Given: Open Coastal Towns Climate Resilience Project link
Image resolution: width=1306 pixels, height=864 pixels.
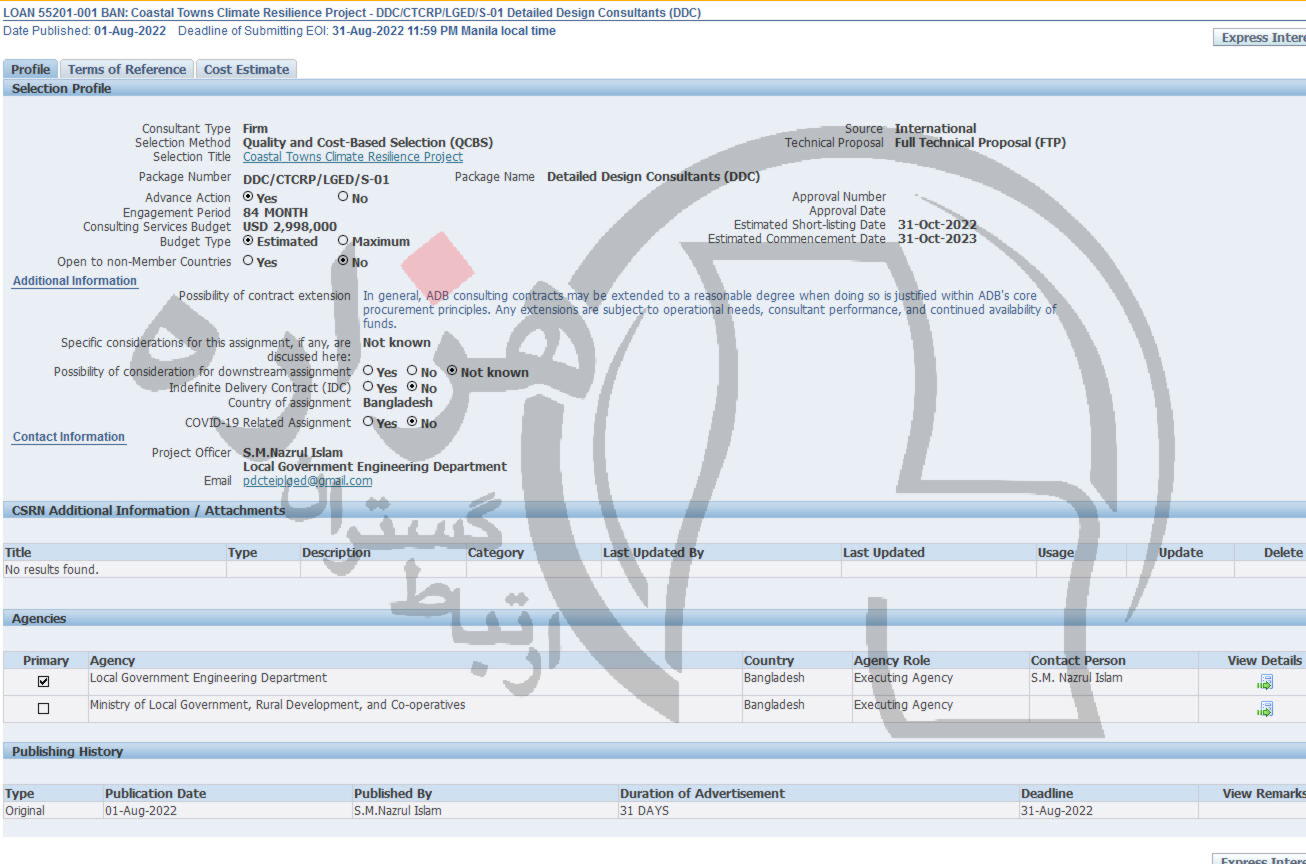Looking at the screenshot, I should pyautogui.click(x=352, y=157).
